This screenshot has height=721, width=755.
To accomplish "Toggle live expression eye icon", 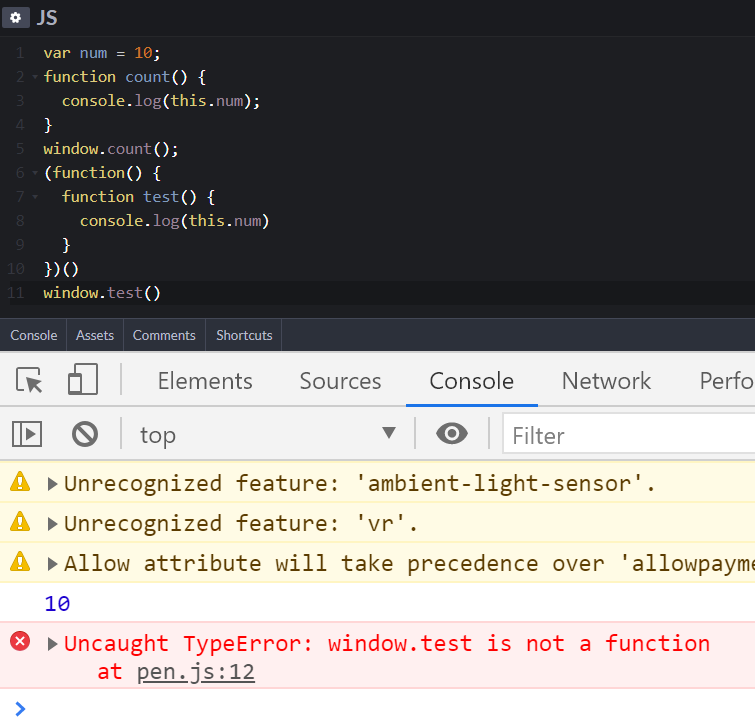I will click(x=452, y=433).
